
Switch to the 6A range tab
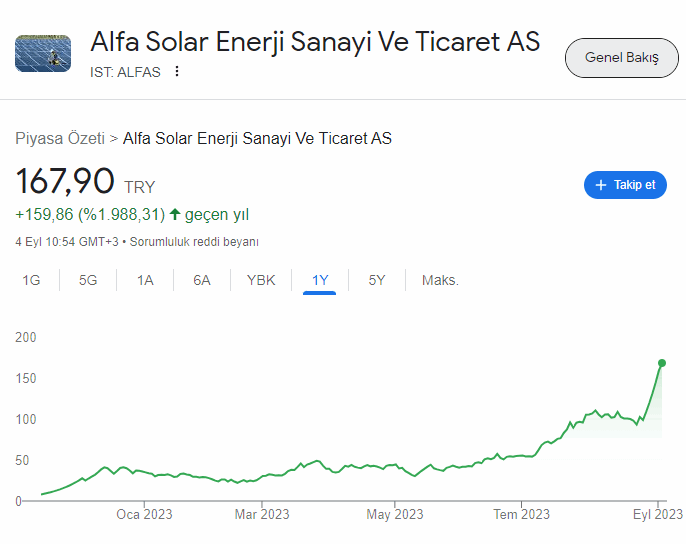point(202,280)
